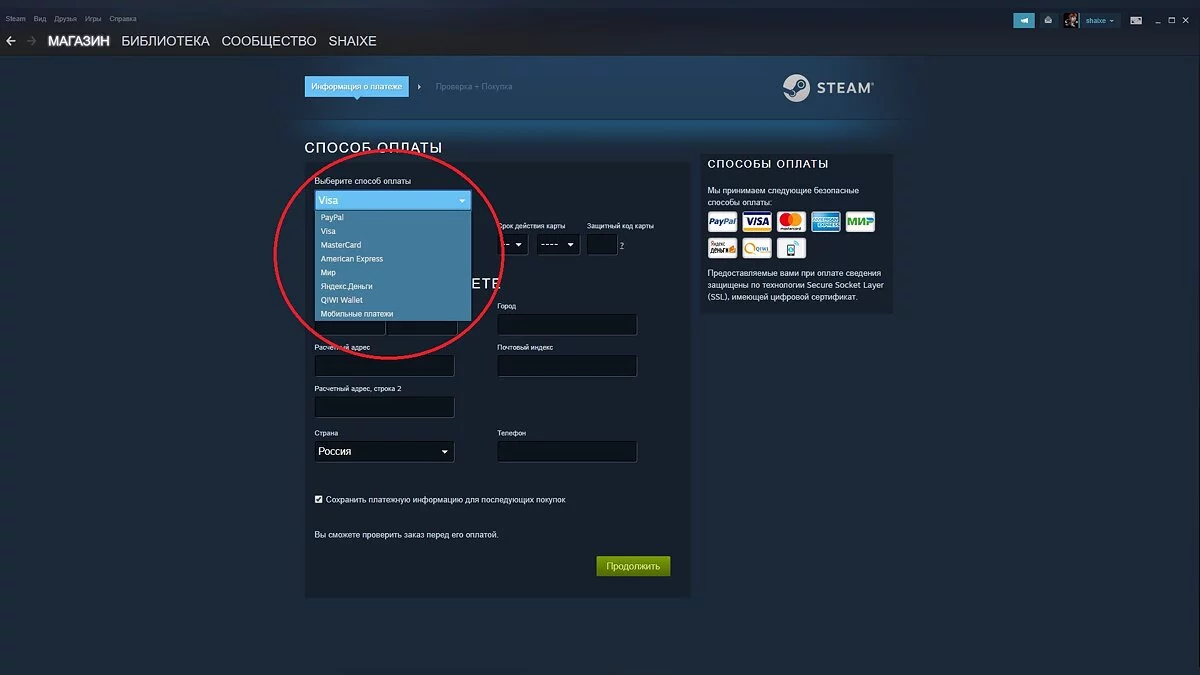Click the American Express payment logo
This screenshot has height=675, width=1200.
click(x=825, y=222)
